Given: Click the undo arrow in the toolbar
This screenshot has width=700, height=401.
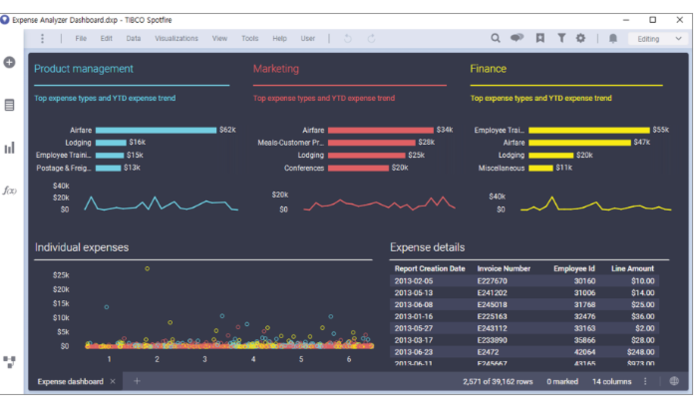Looking at the screenshot, I should click(x=348, y=38).
